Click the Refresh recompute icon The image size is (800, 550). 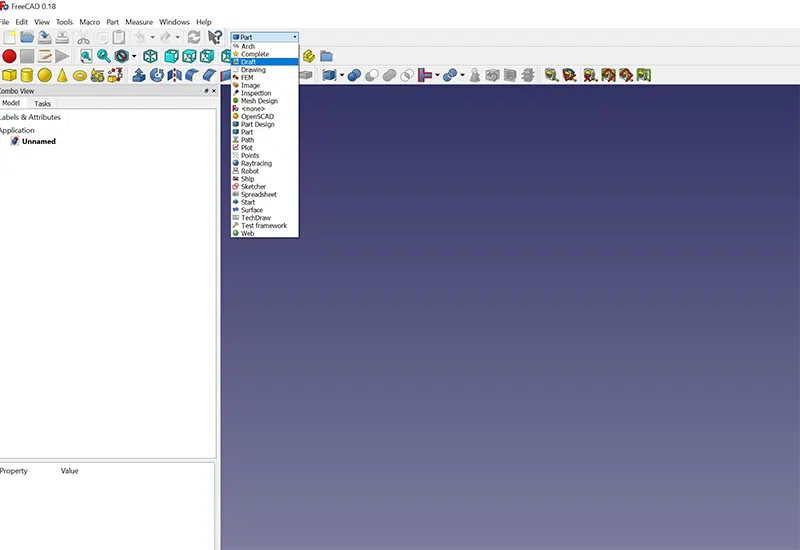tap(194, 37)
